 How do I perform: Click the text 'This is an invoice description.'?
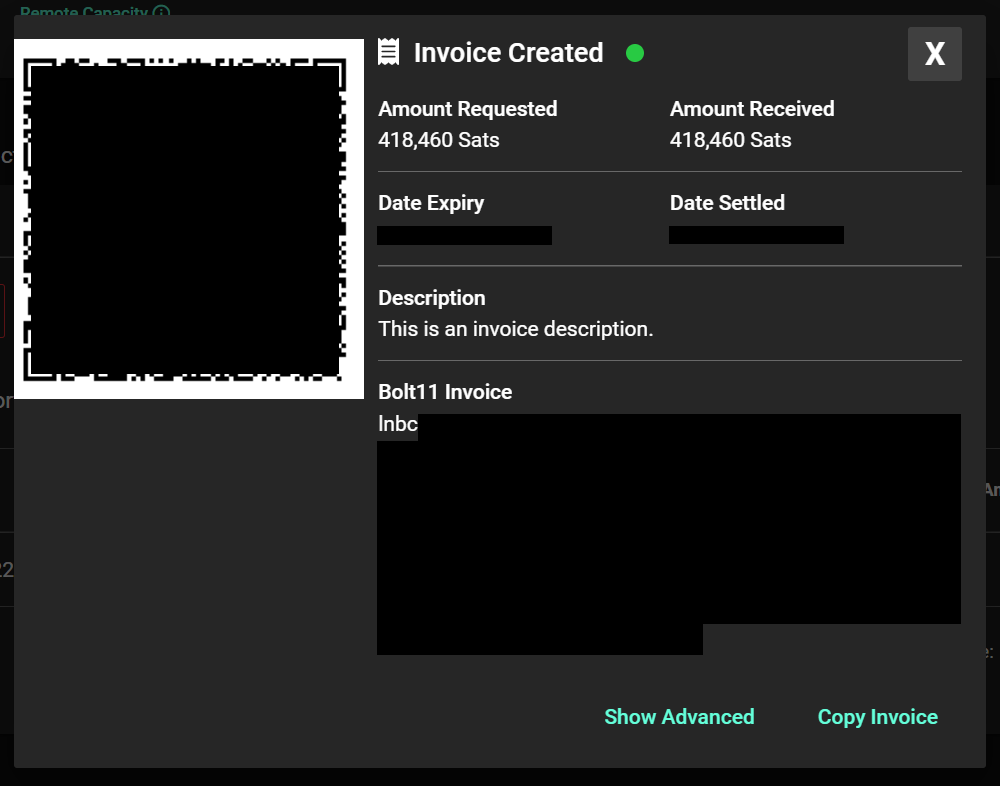(x=515, y=329)
